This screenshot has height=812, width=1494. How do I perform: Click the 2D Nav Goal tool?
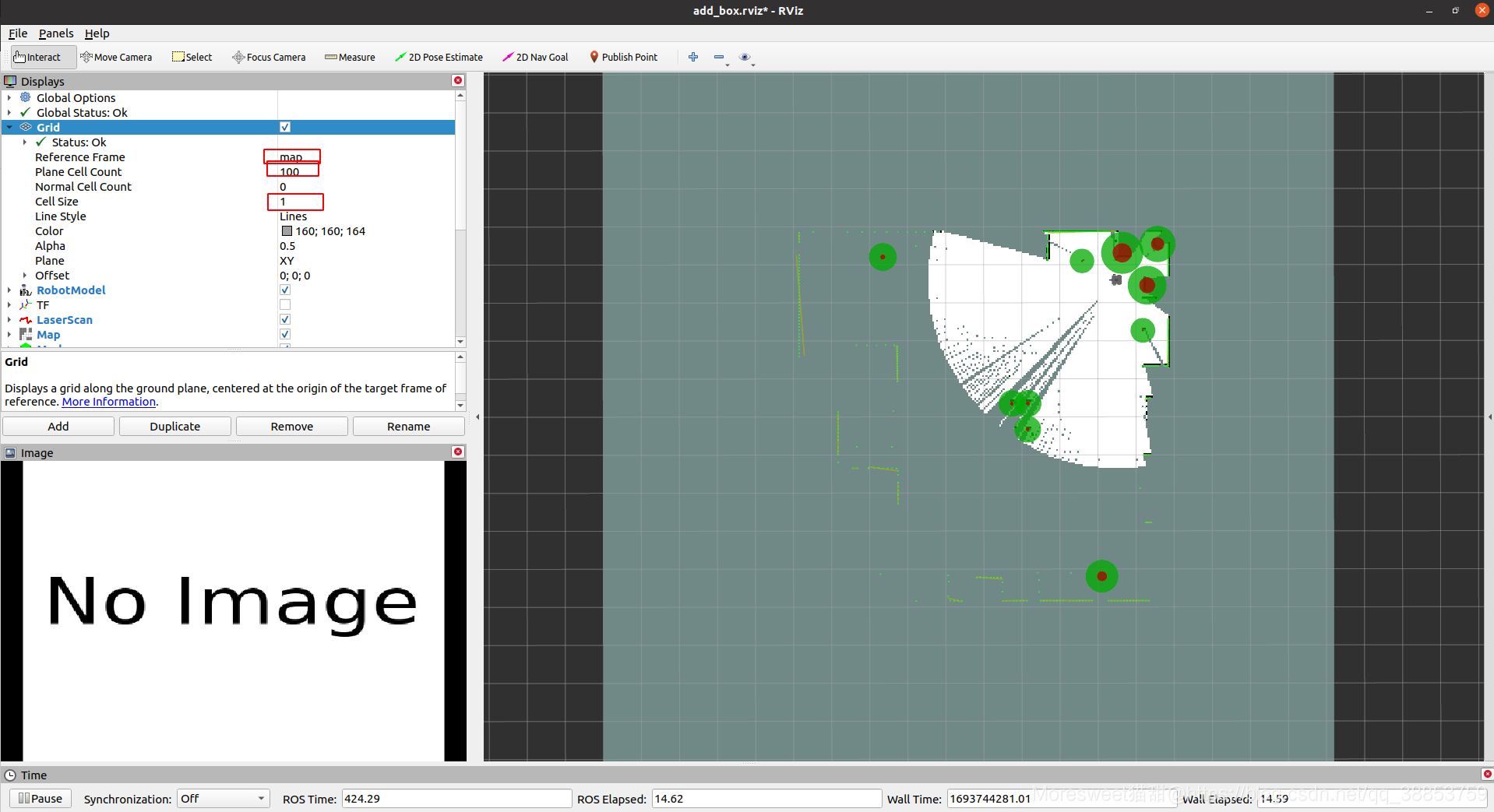tap(535, 57)
